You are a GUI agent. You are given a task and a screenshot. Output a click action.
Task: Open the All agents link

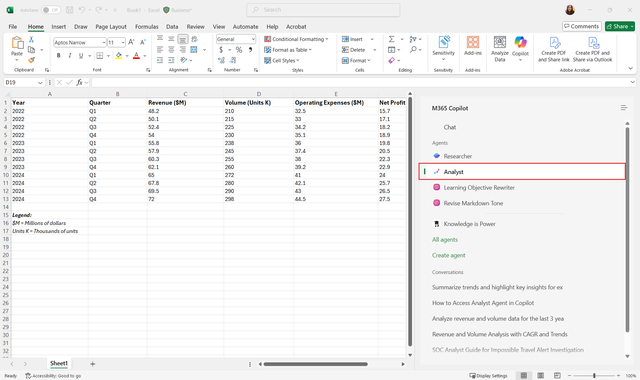tap(445, 240)
